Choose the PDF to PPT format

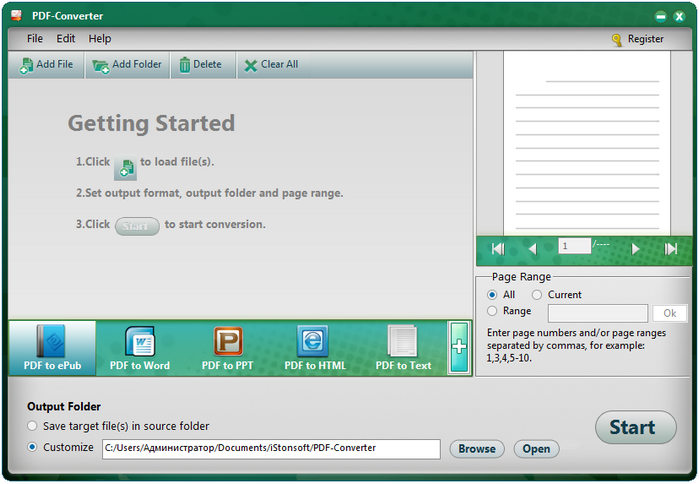coord(227,348)
